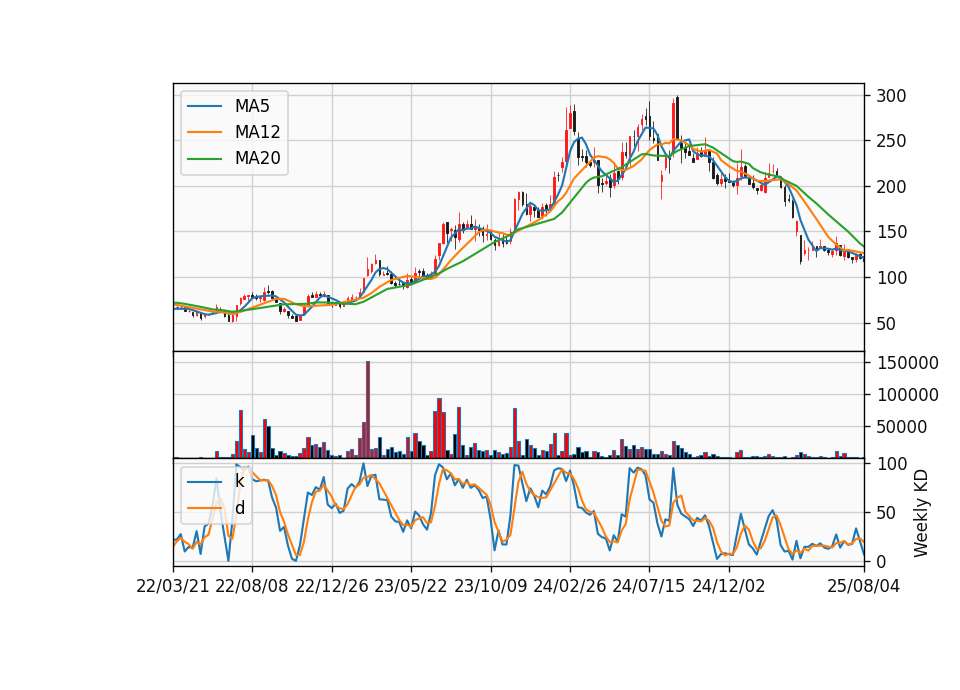This screenshot has height=690, width=960.
Task: Click the d legend label in KD panel
Action: coord(240,508)
